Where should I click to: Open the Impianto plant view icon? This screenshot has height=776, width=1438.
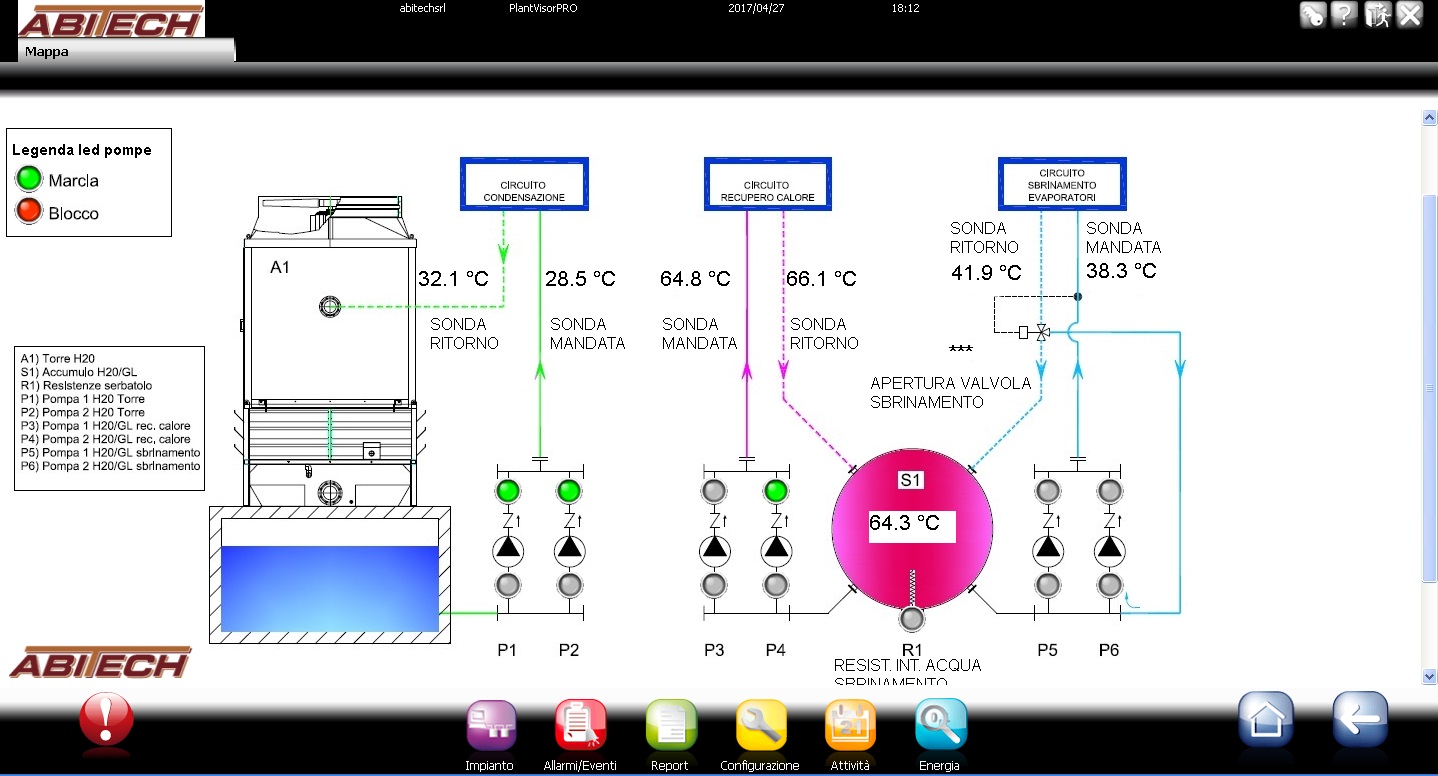coord(490,726)
